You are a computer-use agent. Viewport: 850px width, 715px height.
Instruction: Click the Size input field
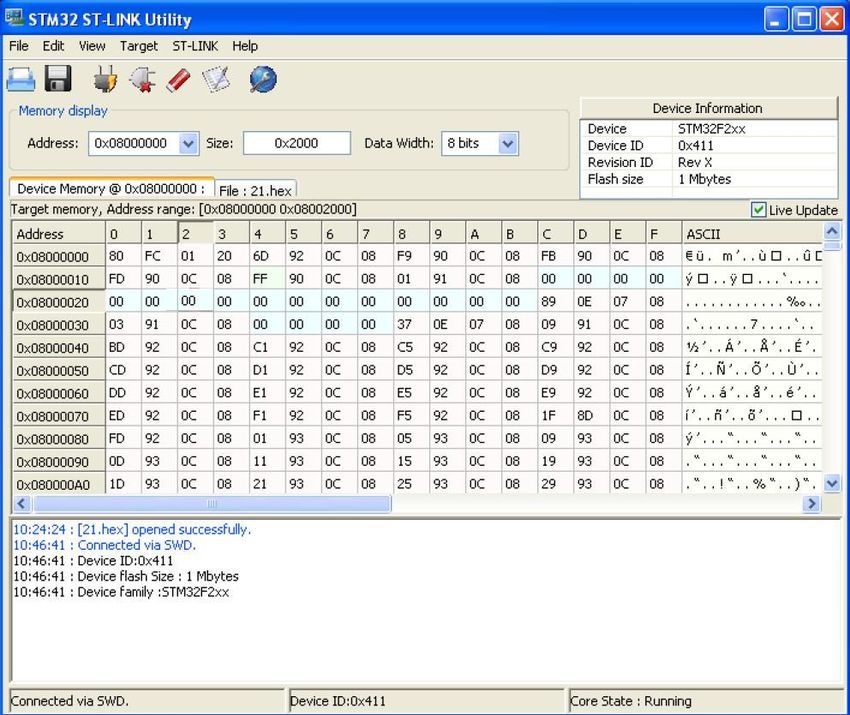pos(296,144)
